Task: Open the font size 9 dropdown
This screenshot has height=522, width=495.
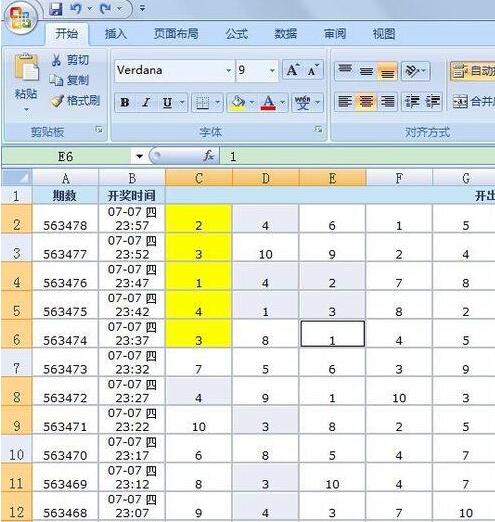Action: (x=272, y=71)
